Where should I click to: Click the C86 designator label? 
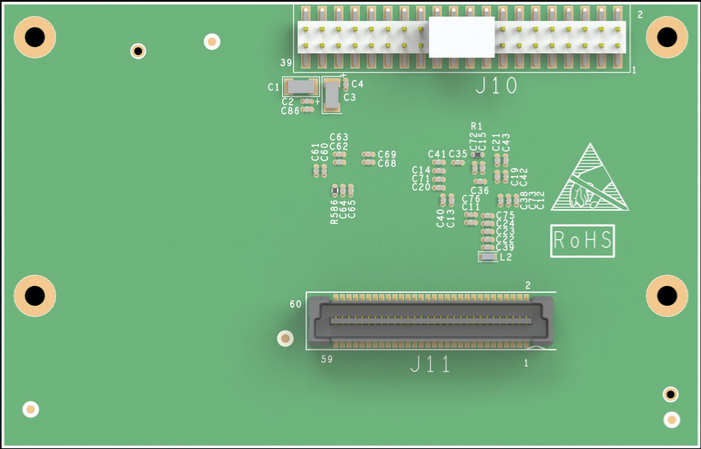[290, 110]
